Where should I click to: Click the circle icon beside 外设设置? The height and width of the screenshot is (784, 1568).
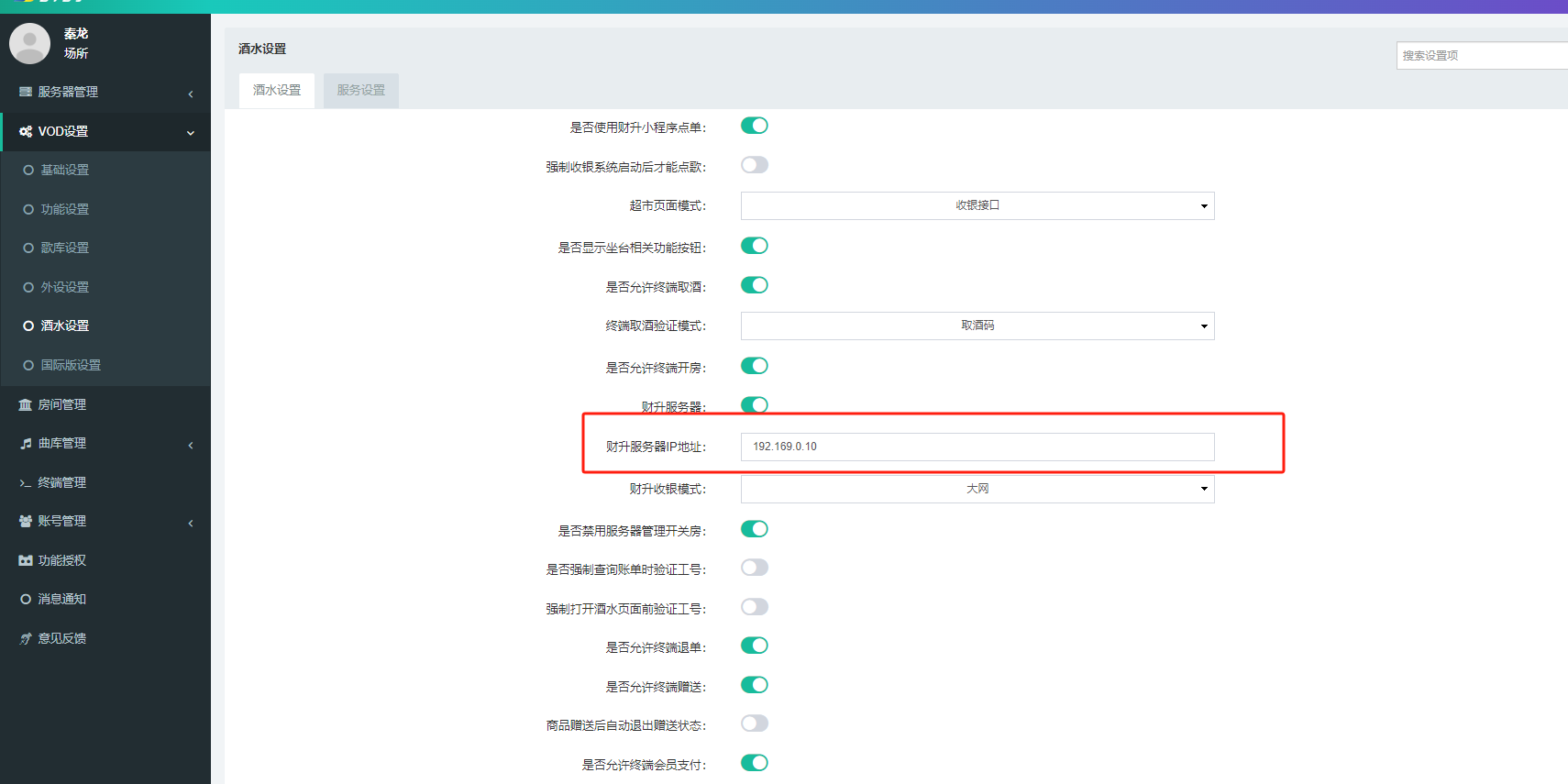click(28, 287)
